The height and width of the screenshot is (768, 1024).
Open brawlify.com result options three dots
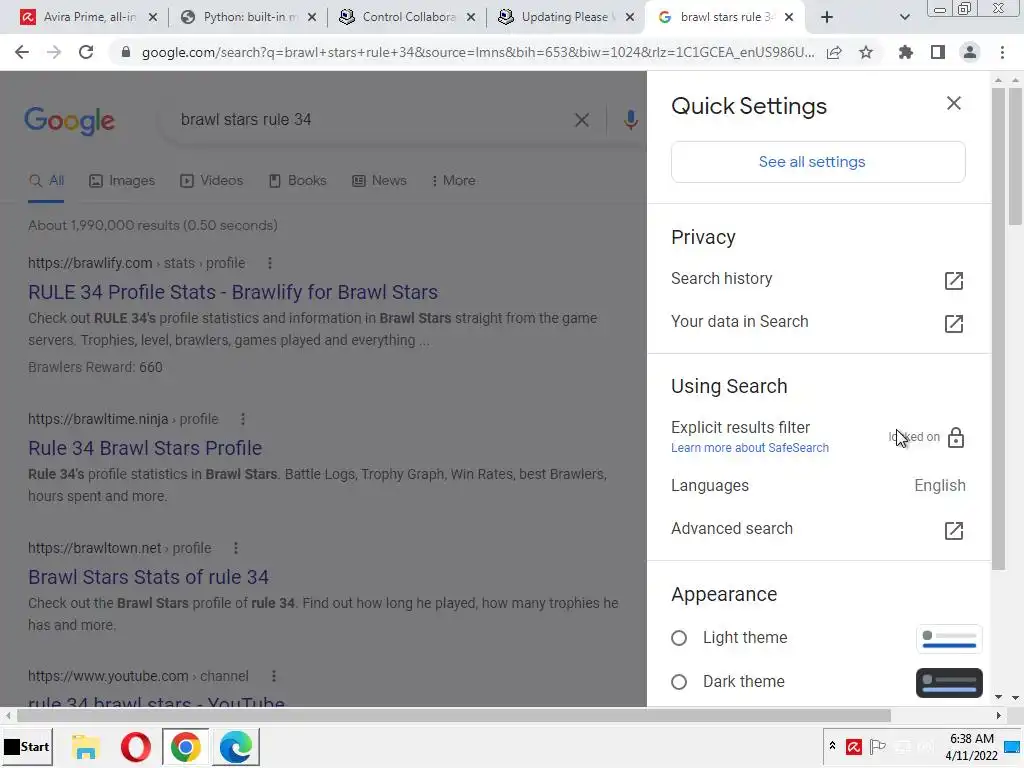coord(270,263)
